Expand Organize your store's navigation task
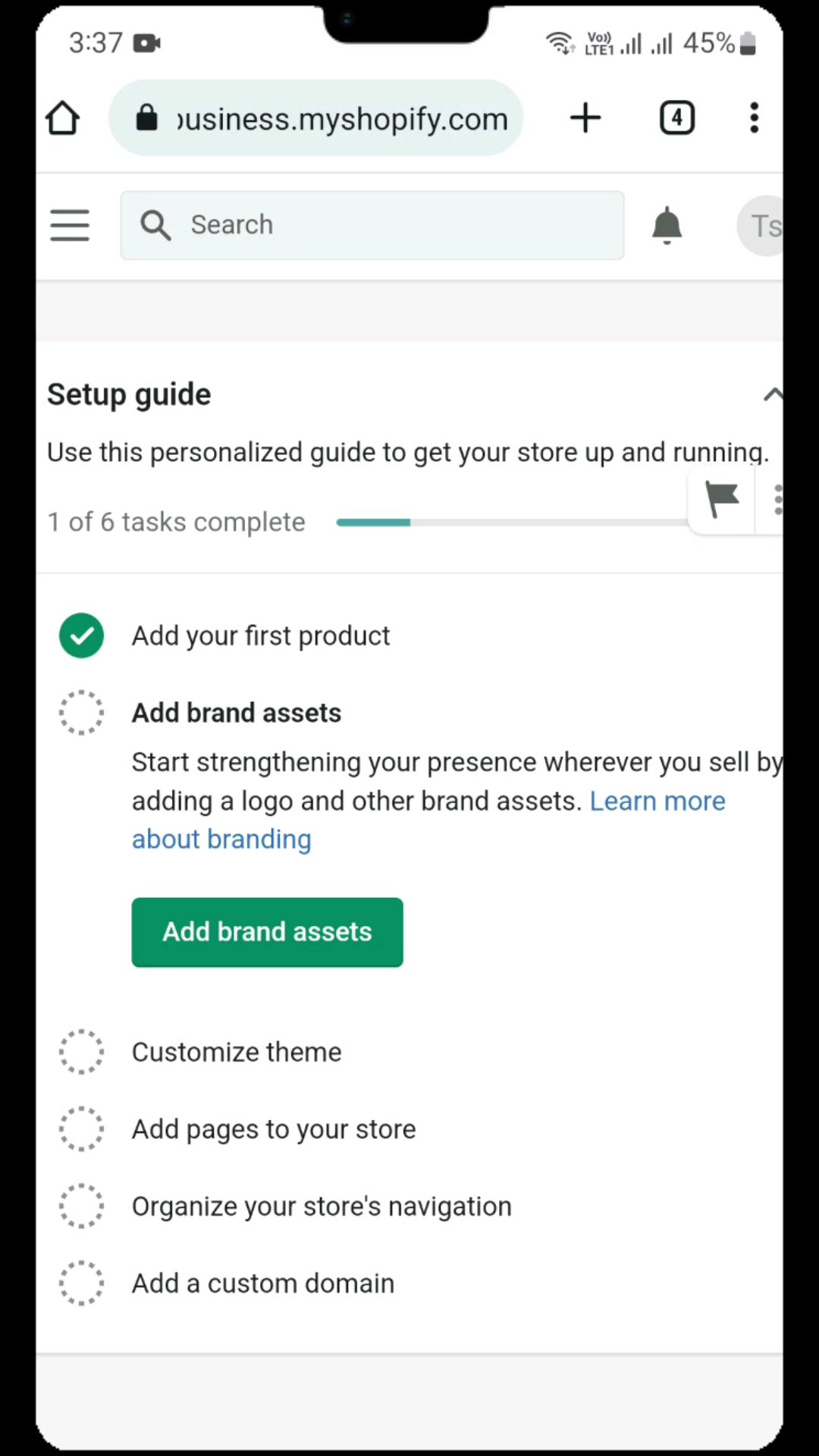Screen dimensions: 819x1456 tap(322, 1207)
